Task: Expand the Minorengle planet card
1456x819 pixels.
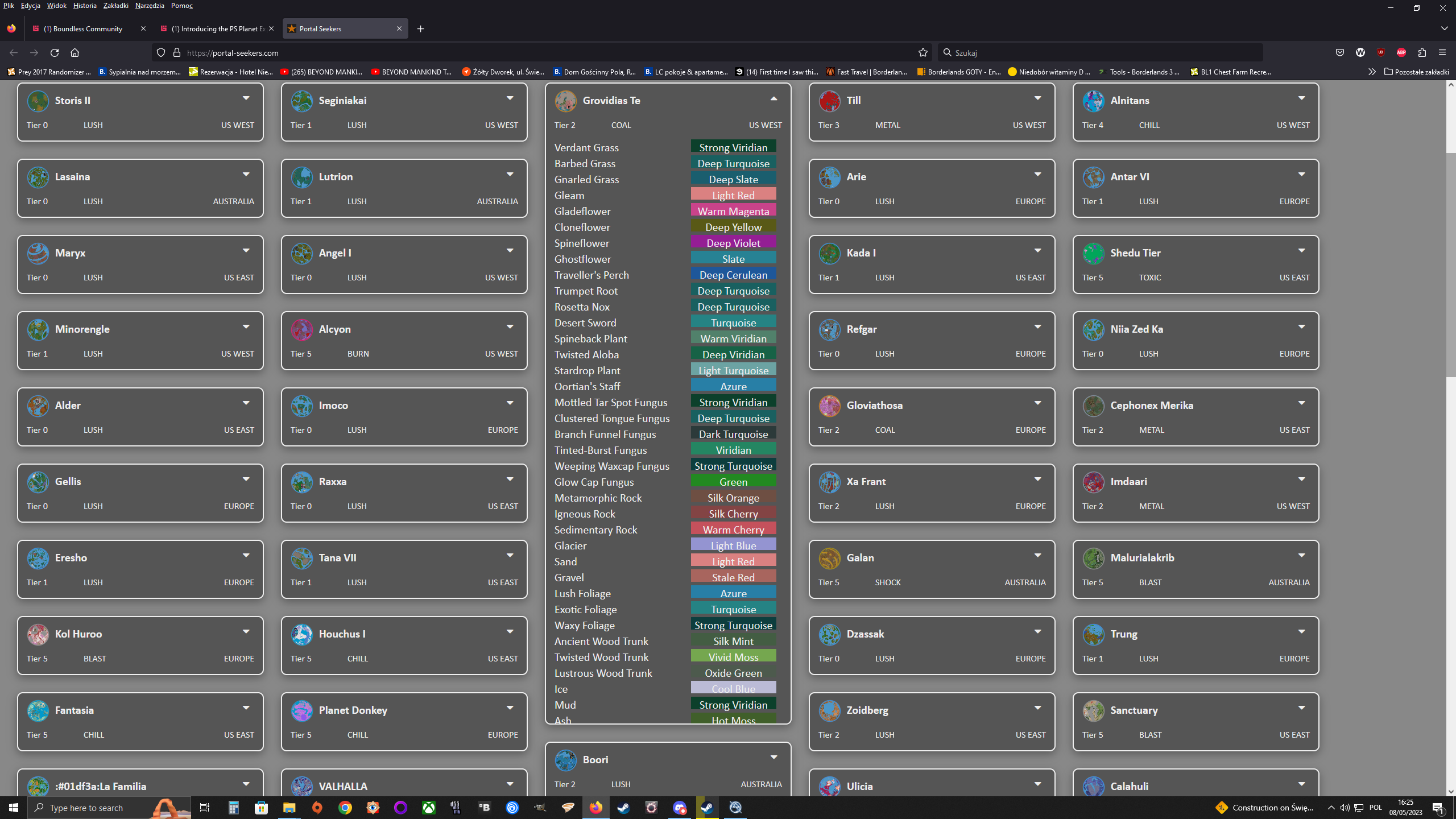Action: coord(246,328)
